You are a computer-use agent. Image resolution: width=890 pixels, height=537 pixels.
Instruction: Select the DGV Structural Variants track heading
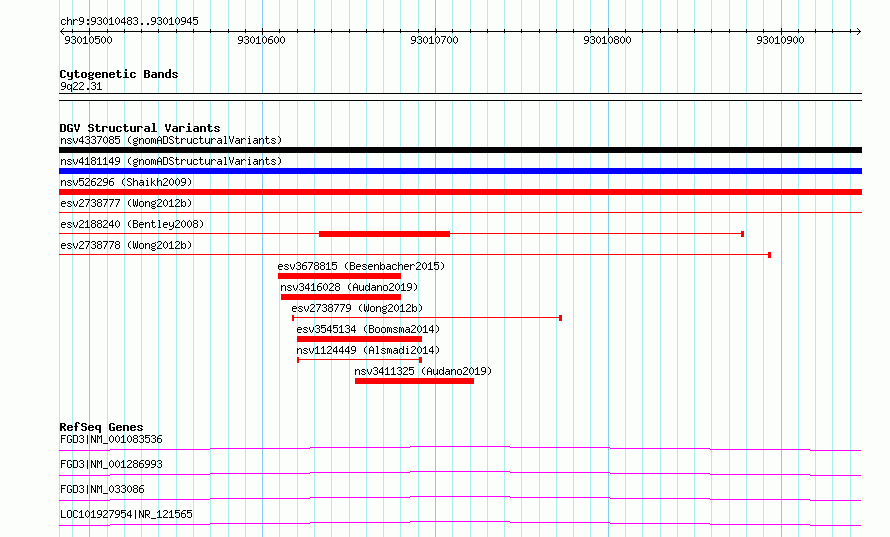click(x=140, y=128)
